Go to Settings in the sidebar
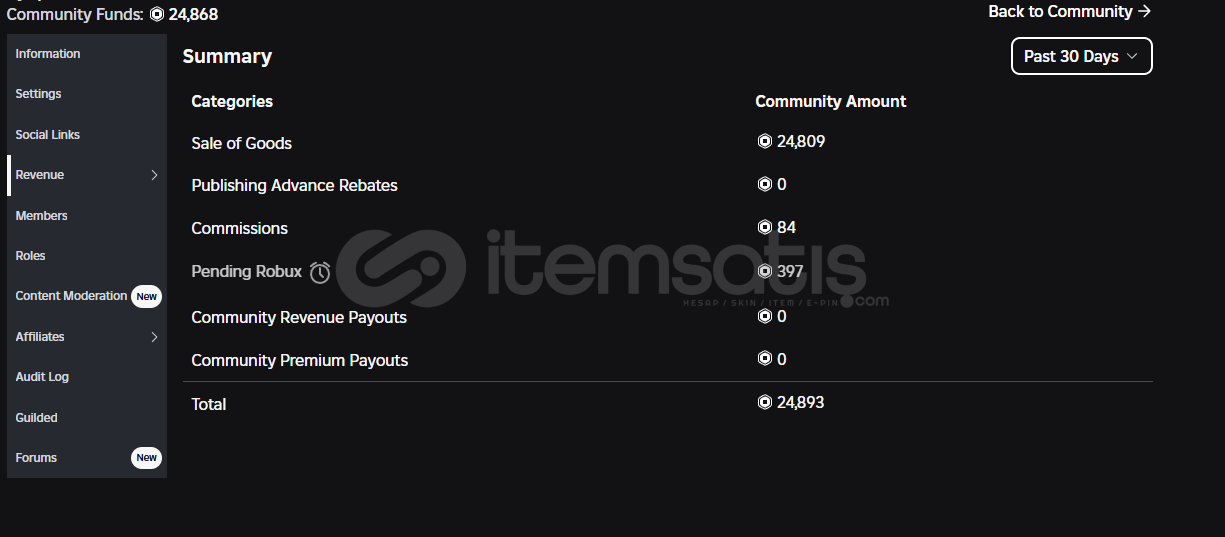The height and width of the screenshot is (537, 1225). point(87,94)
